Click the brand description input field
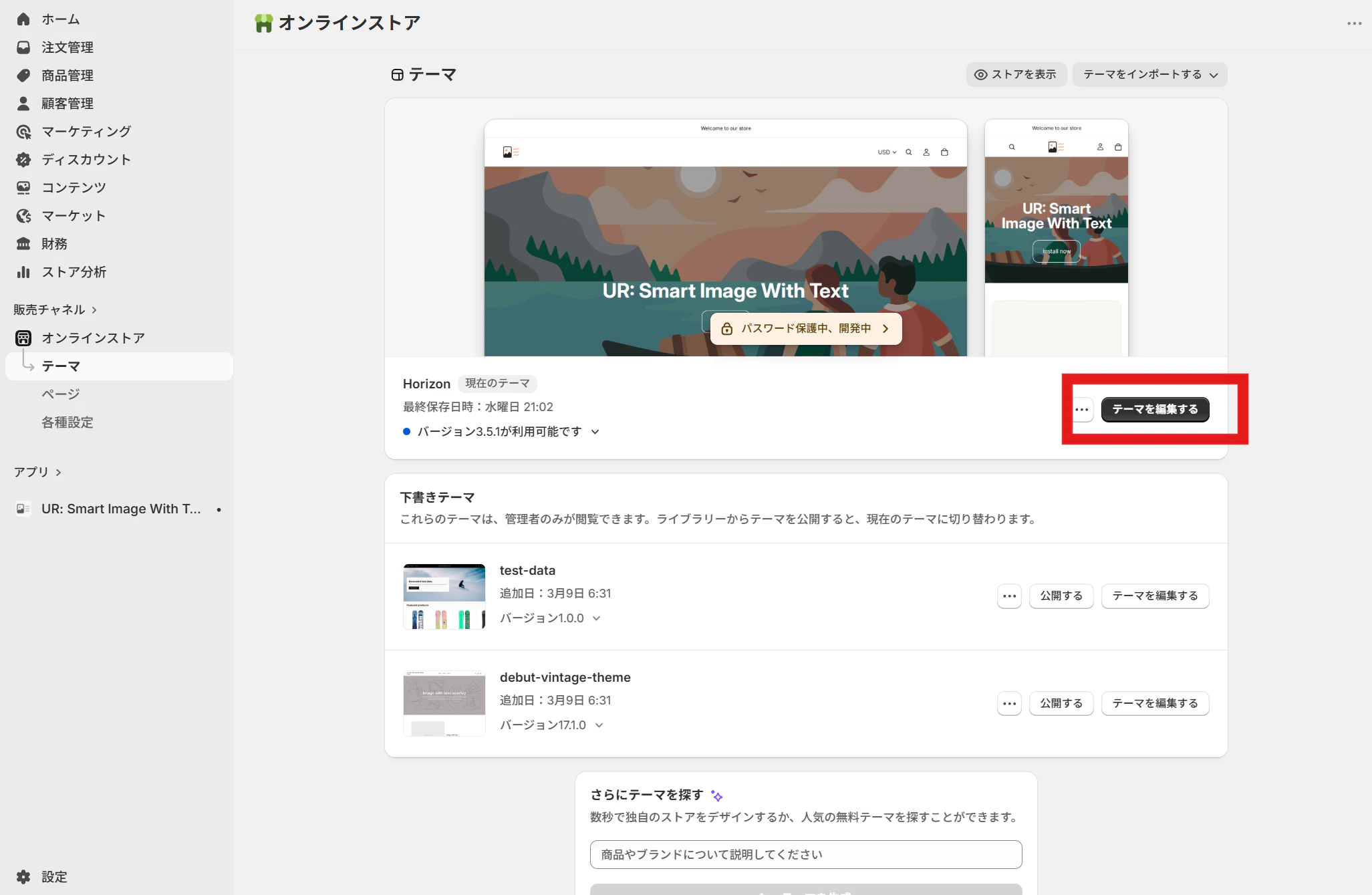1372x895 pixels. (x=806, y=855)
